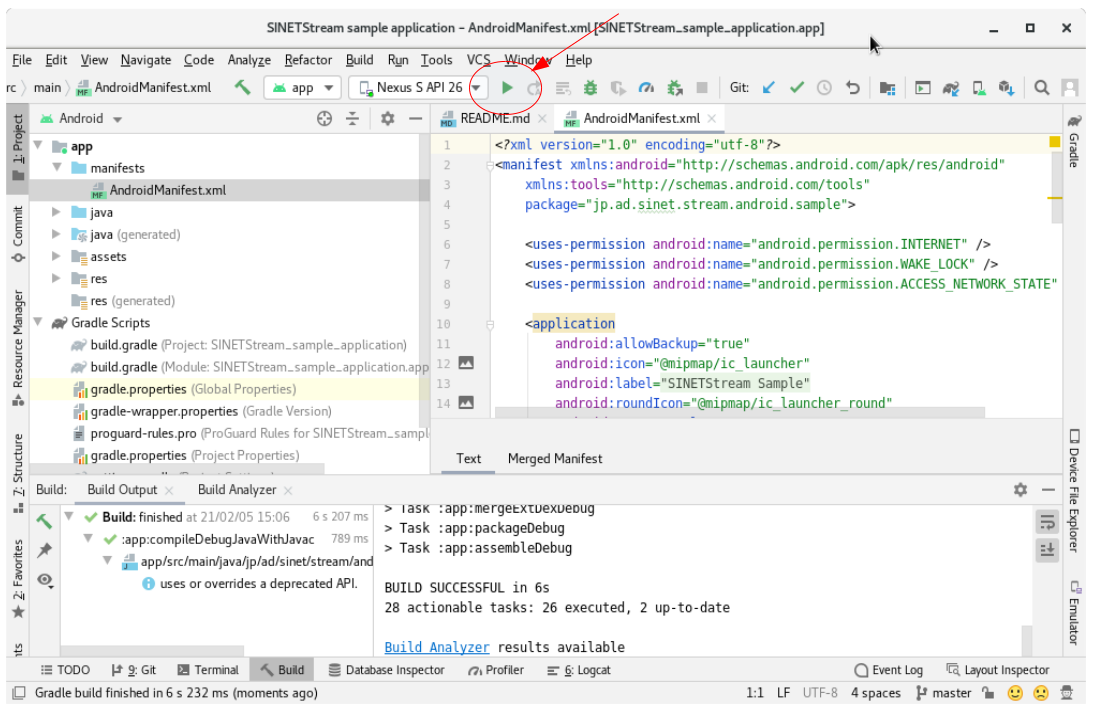
Task: Open the Resource Manager side tab
Action: (17, 347)
